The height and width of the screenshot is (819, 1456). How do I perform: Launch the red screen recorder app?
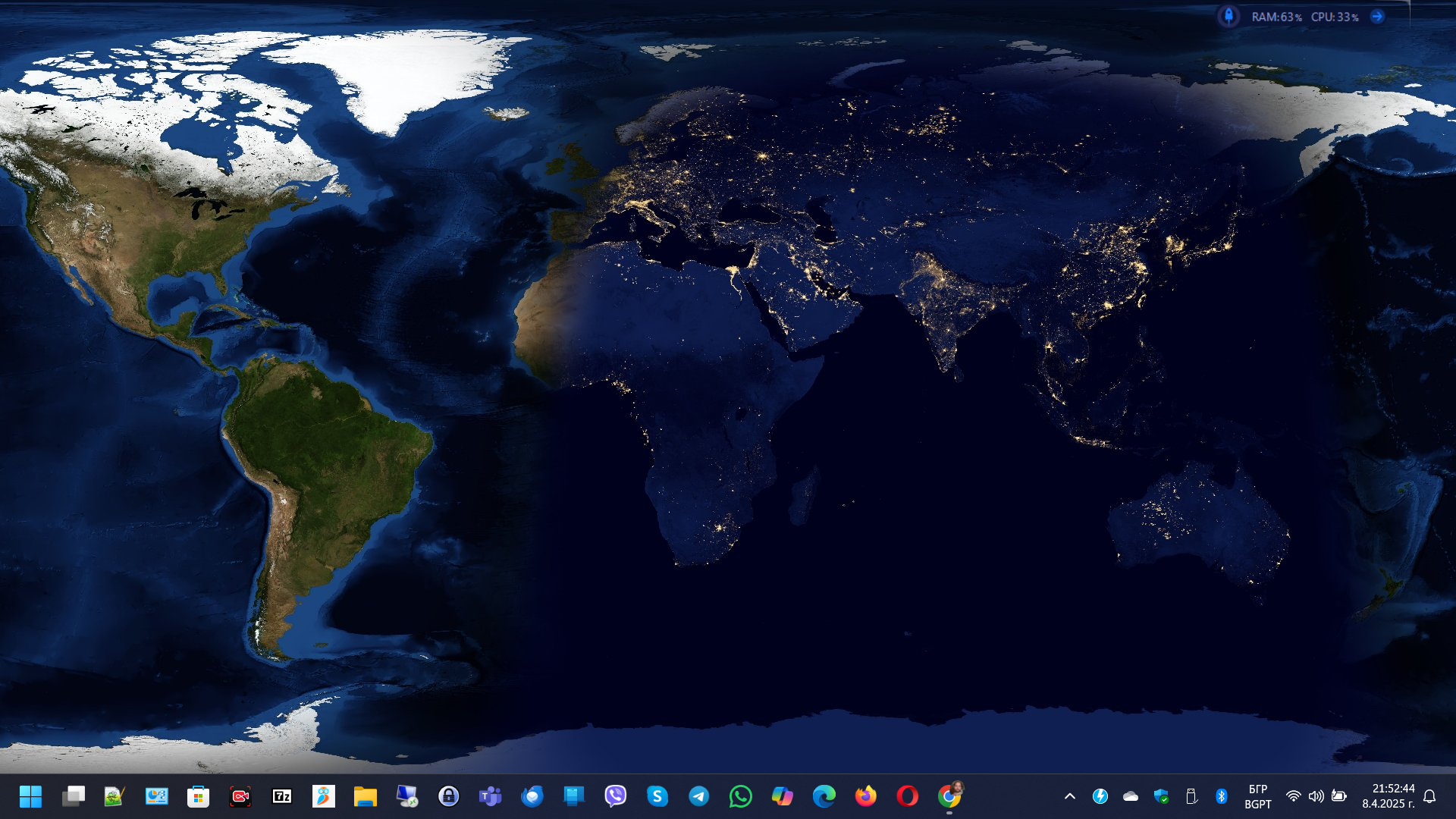[x=240, y=796]
